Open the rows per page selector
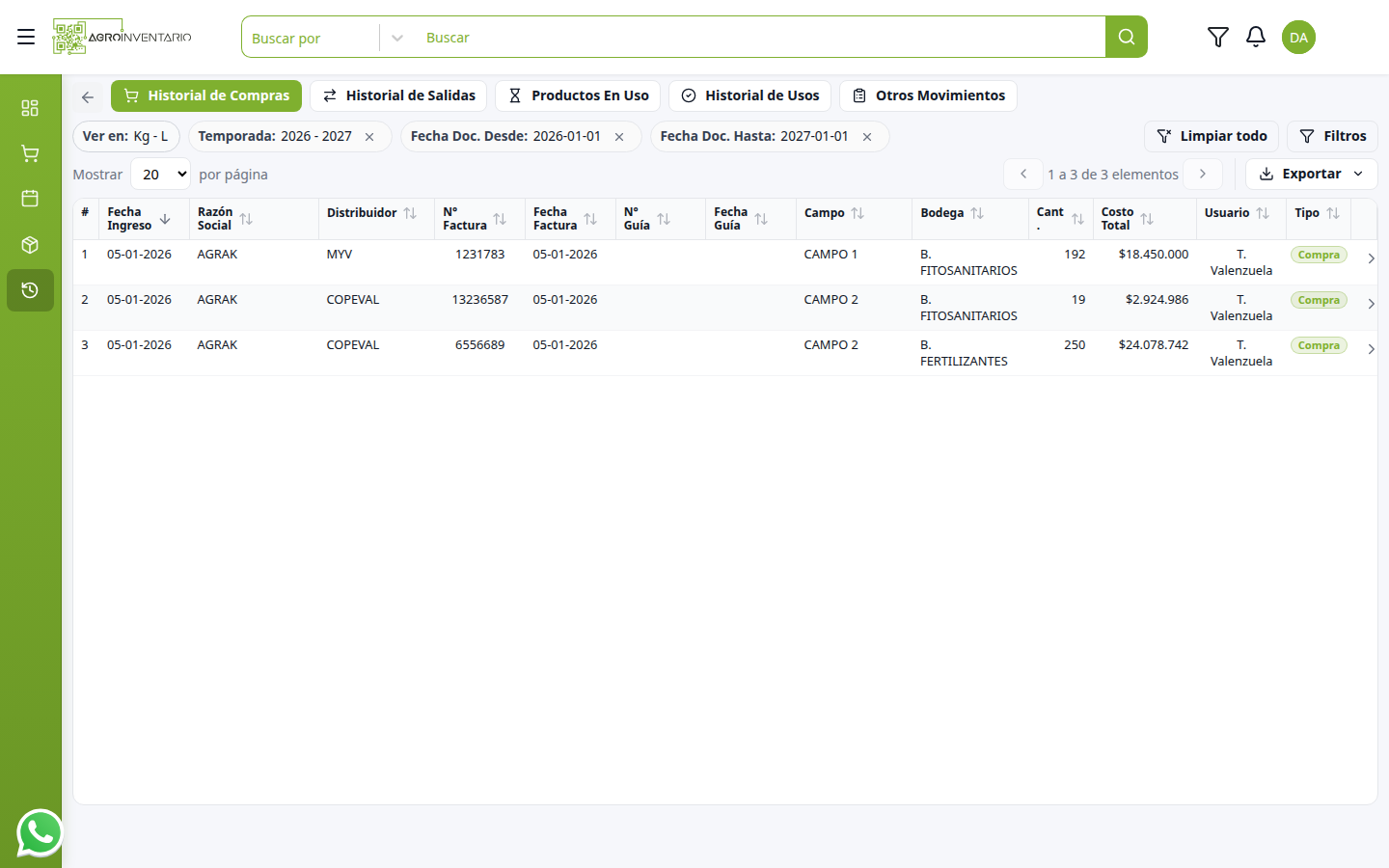 pos(161,175)
